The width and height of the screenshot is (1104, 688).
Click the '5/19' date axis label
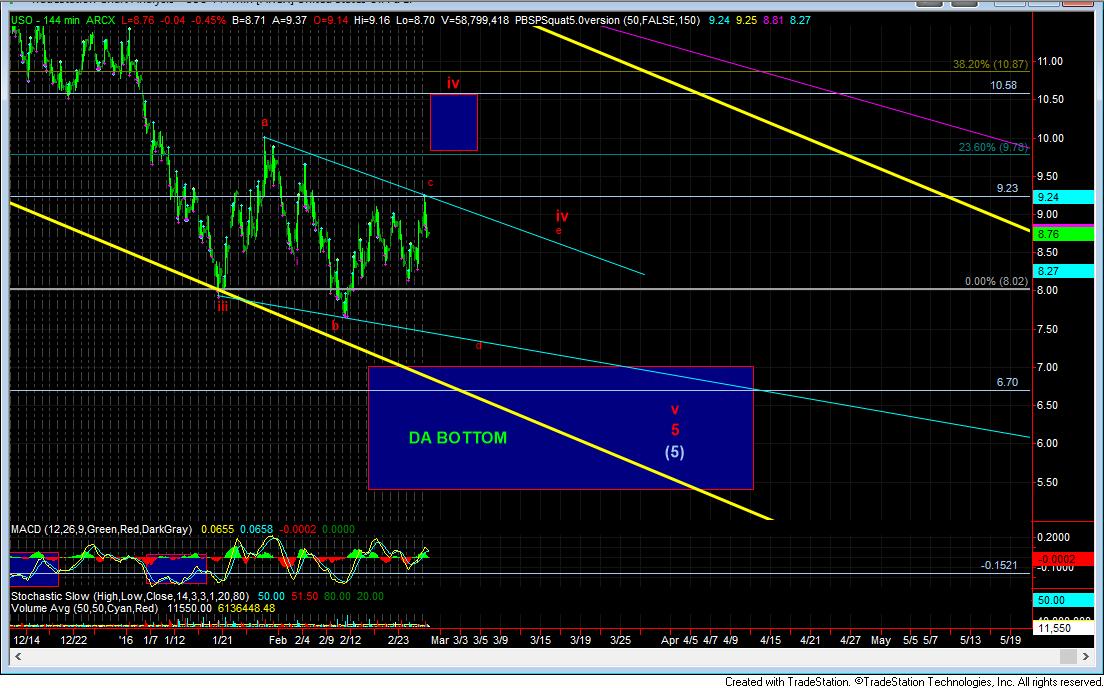click(x=1011, y=640)
